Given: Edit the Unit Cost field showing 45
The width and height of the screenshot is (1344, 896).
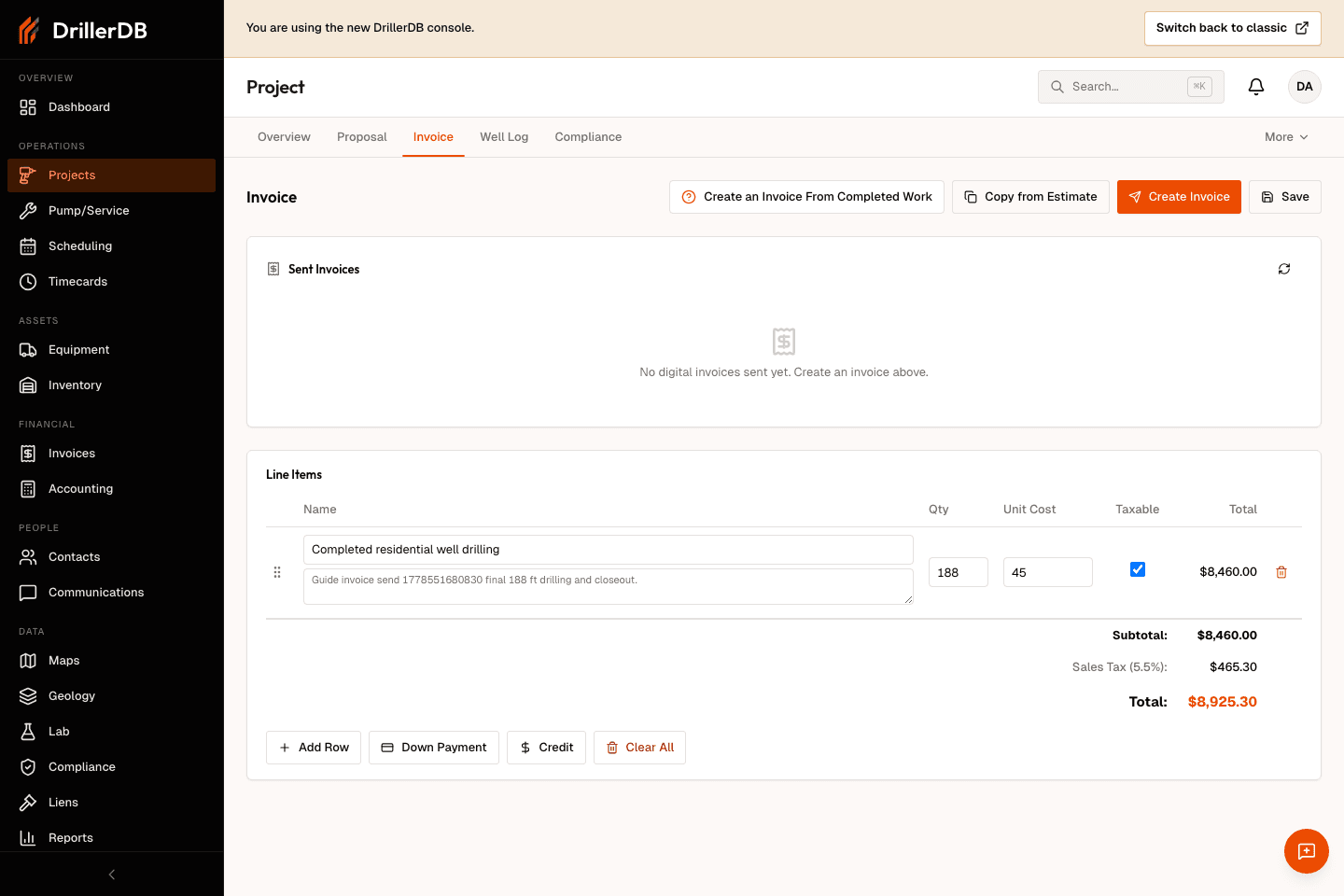Looking at the screenshot, I should [1048, 572].
